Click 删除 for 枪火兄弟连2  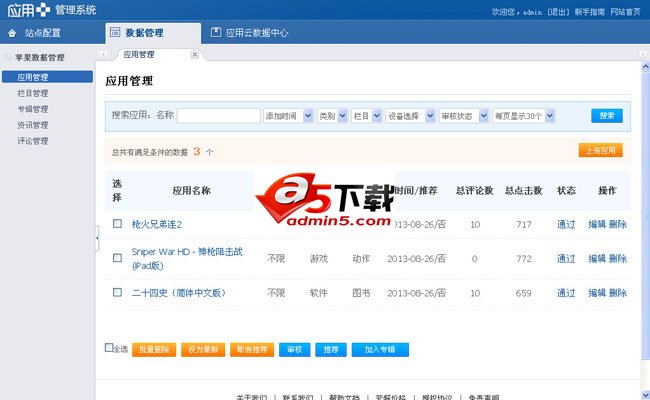click(618, 224)
